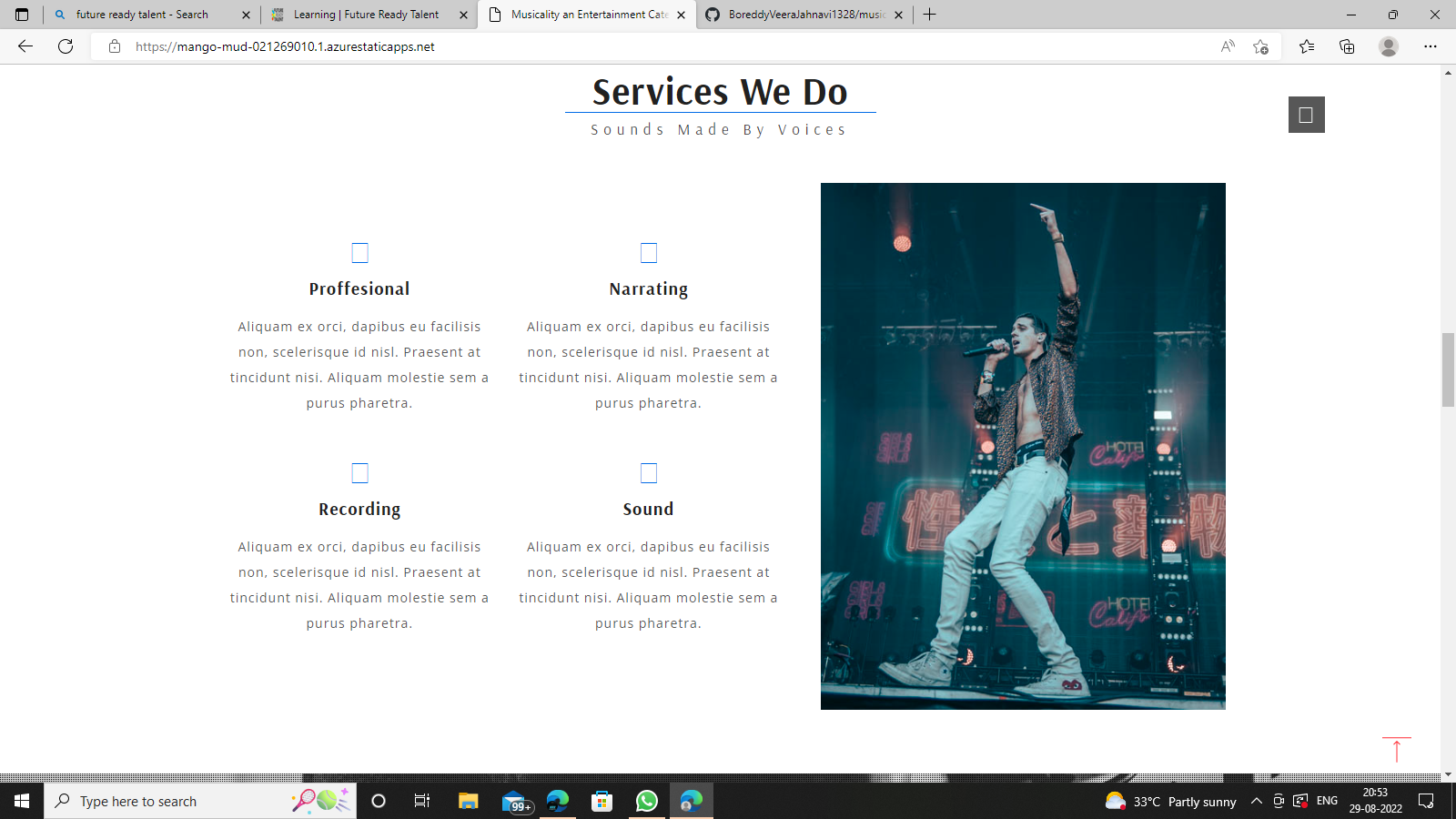Viewport: 1456px width, 819px height.
Task: Open WhatsApp from the taskbar
Action: tap(646, 802)
